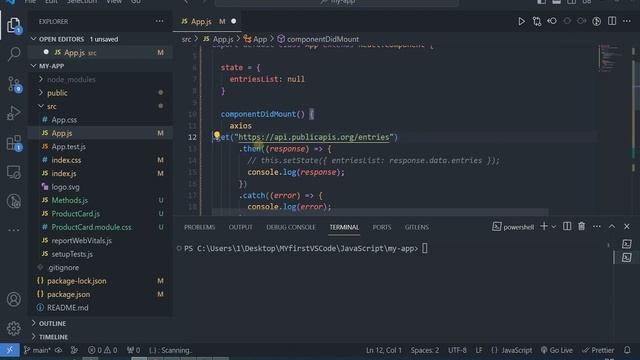Click Prettier status bar item

pos(598,350)
